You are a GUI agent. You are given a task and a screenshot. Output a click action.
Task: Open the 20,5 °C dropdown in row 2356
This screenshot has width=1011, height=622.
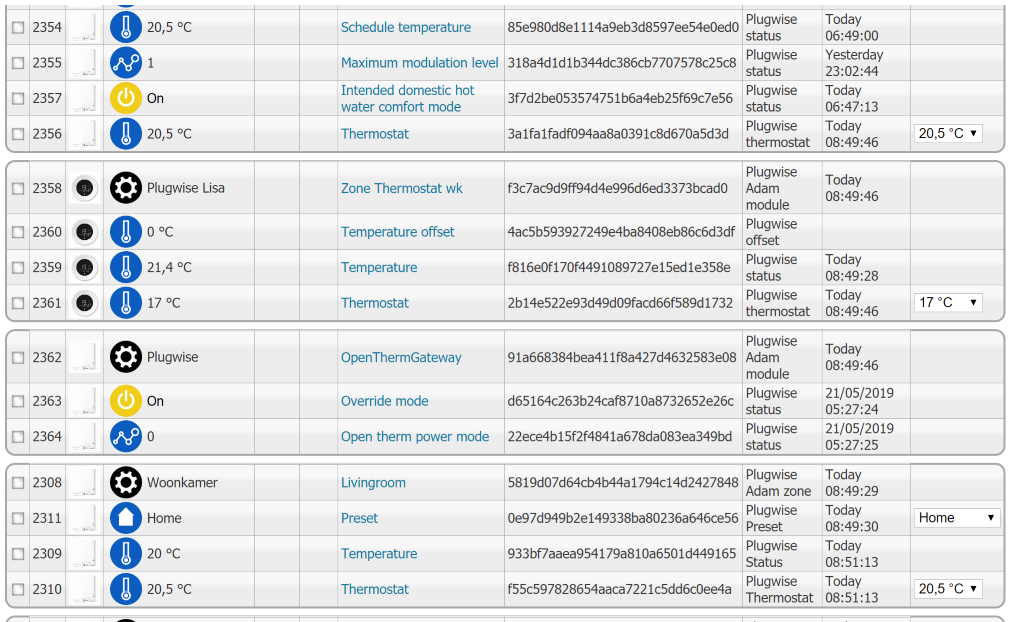tap(948, 133)
